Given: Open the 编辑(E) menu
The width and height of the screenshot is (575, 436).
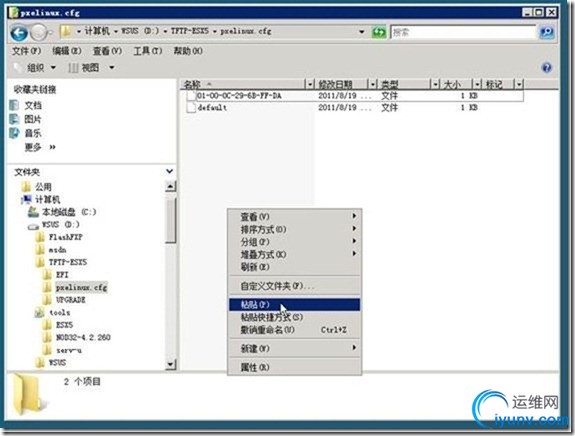Looking at the screenshot, I should pyautogui.click(x=66, y=51).
